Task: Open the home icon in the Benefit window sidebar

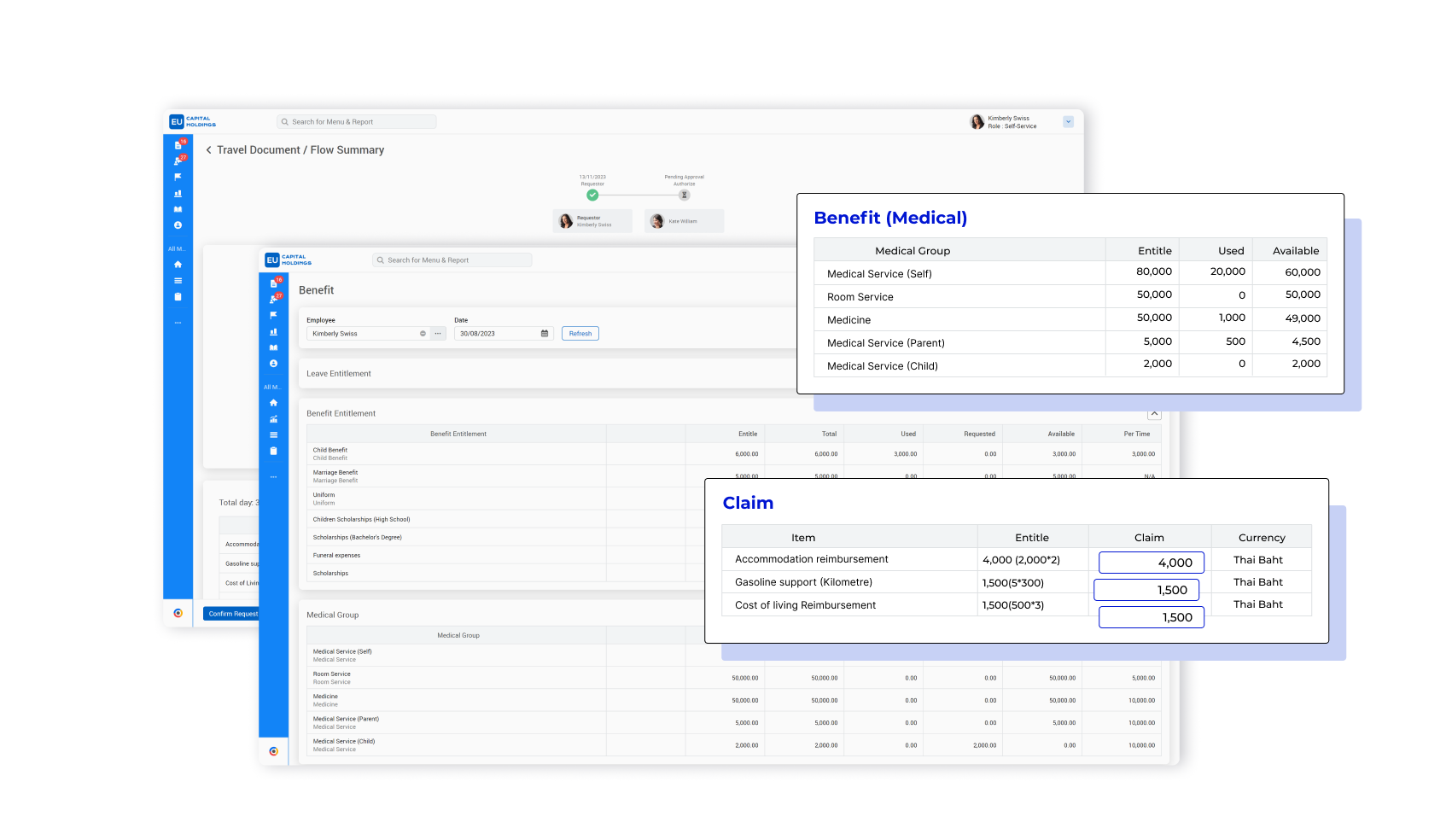Action: click(273, 403)
